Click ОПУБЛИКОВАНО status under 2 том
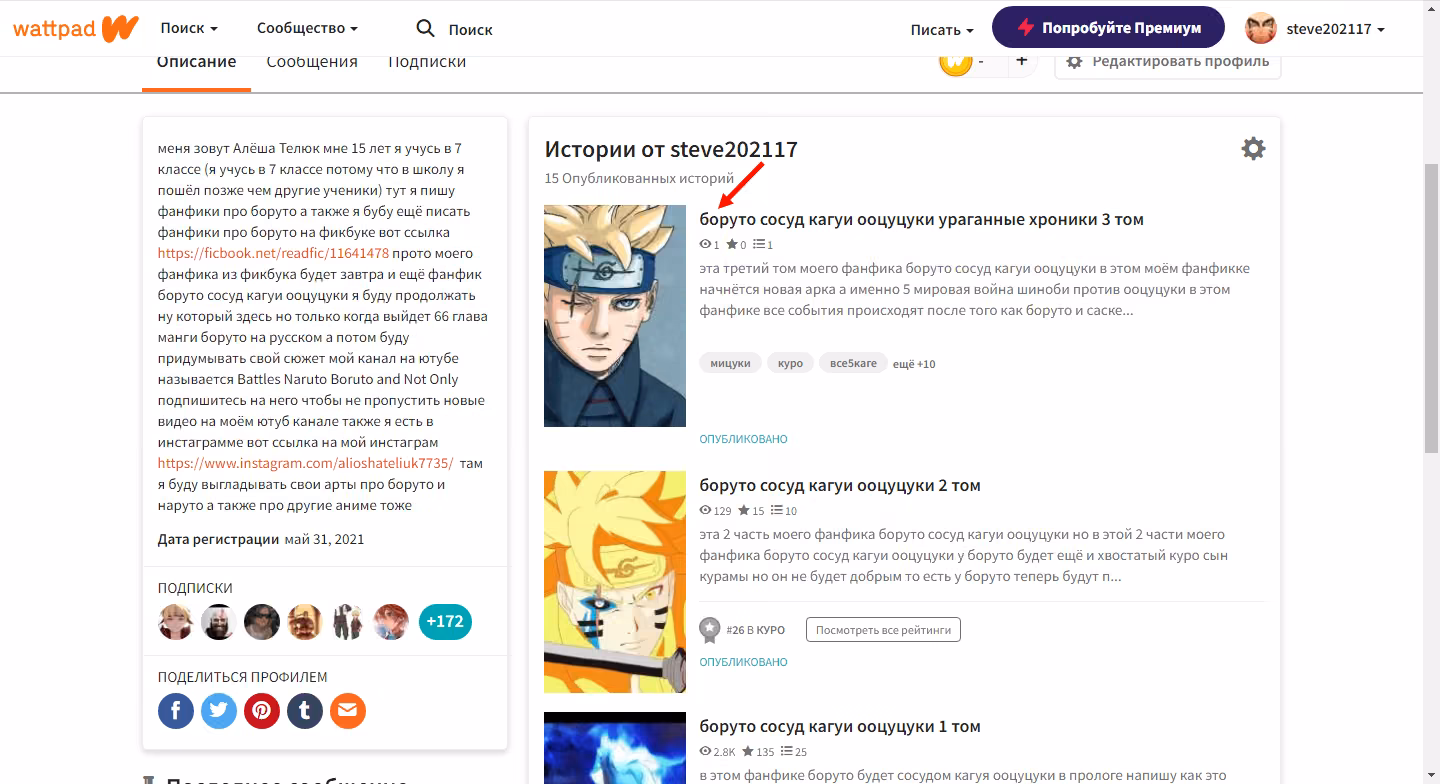 (743, 662)
